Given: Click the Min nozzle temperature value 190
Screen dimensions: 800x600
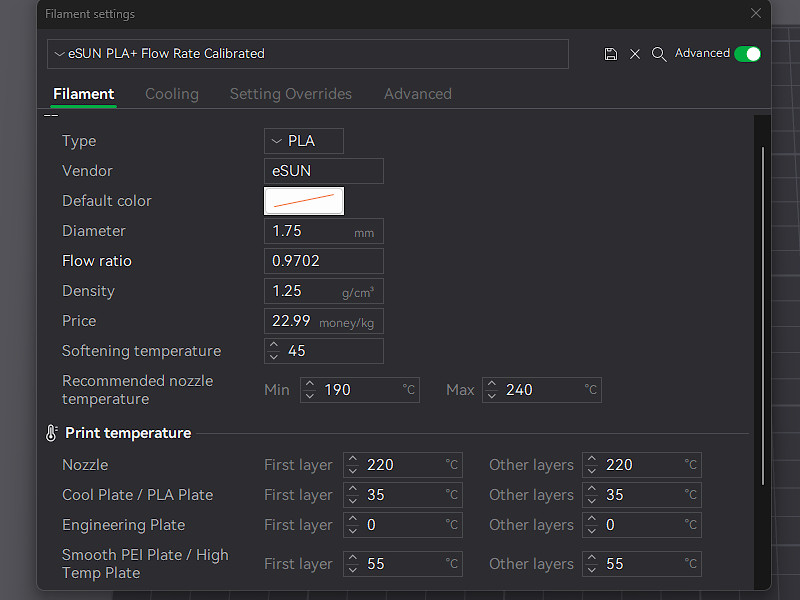Looking at the screenshot, I should [x=337, y=390].
